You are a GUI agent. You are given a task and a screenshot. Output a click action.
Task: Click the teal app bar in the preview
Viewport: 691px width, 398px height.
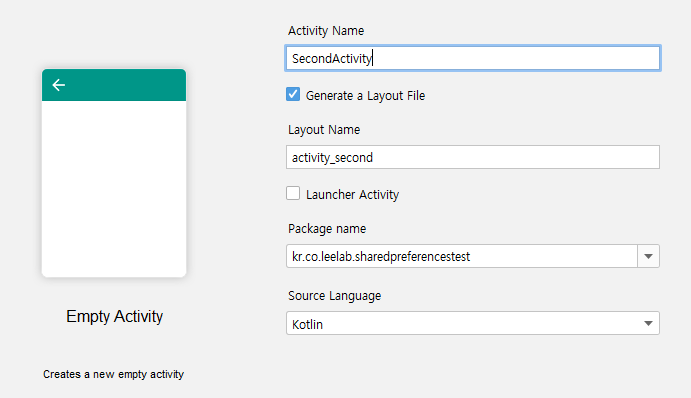coord(114,85)
